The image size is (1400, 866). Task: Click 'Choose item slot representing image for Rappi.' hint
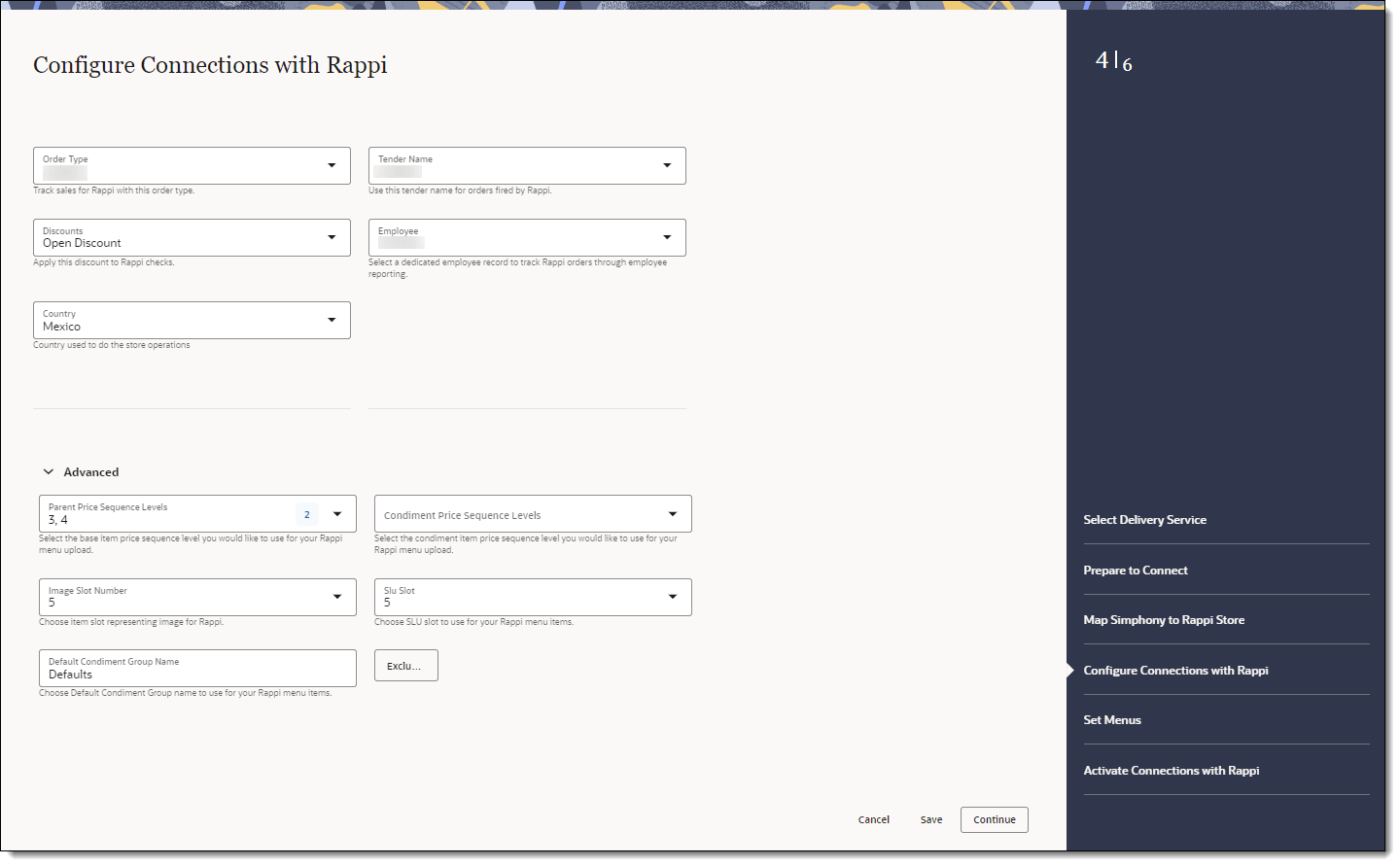131,622
